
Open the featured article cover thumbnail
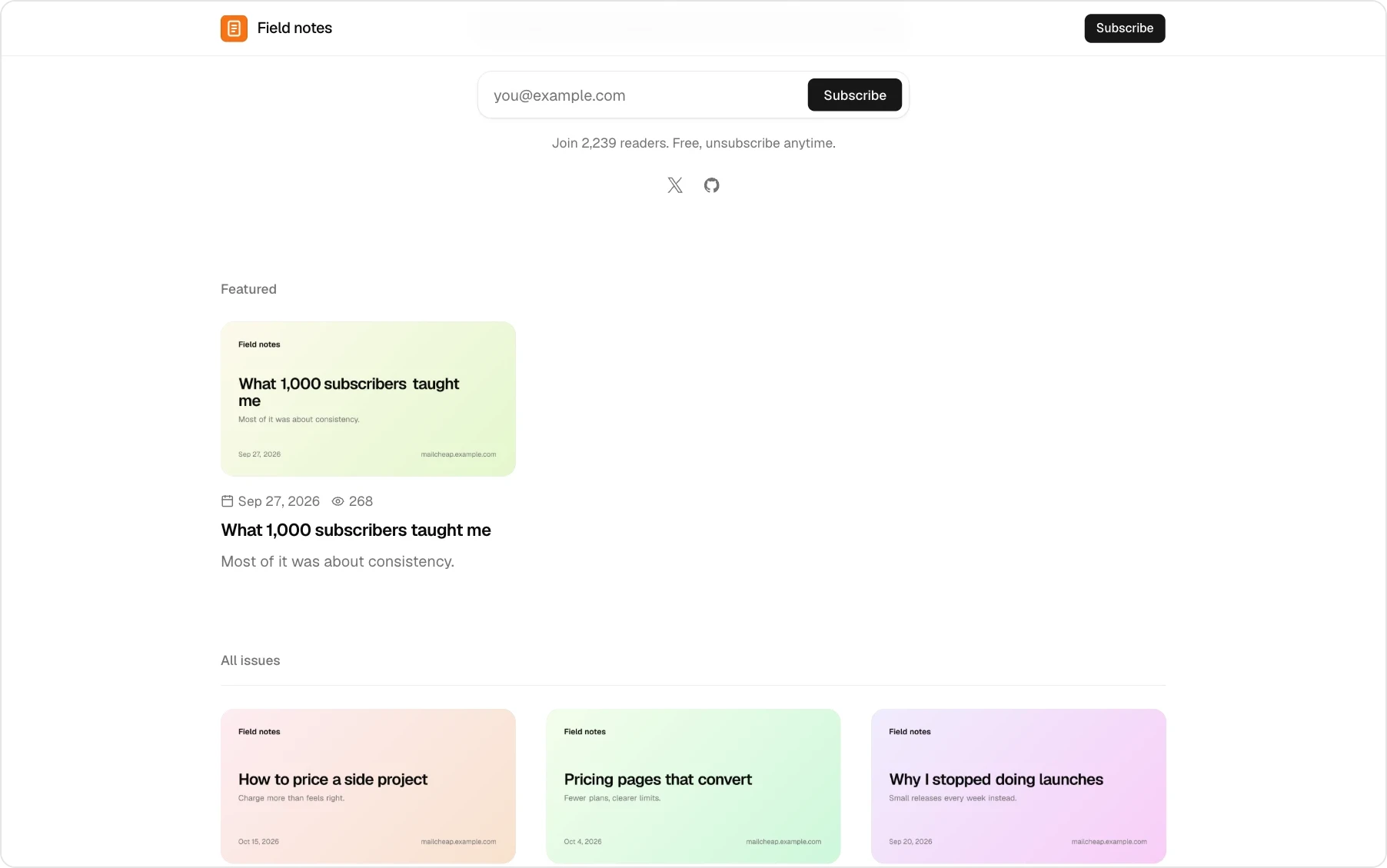pyautogui.click(x=368, y=399)
